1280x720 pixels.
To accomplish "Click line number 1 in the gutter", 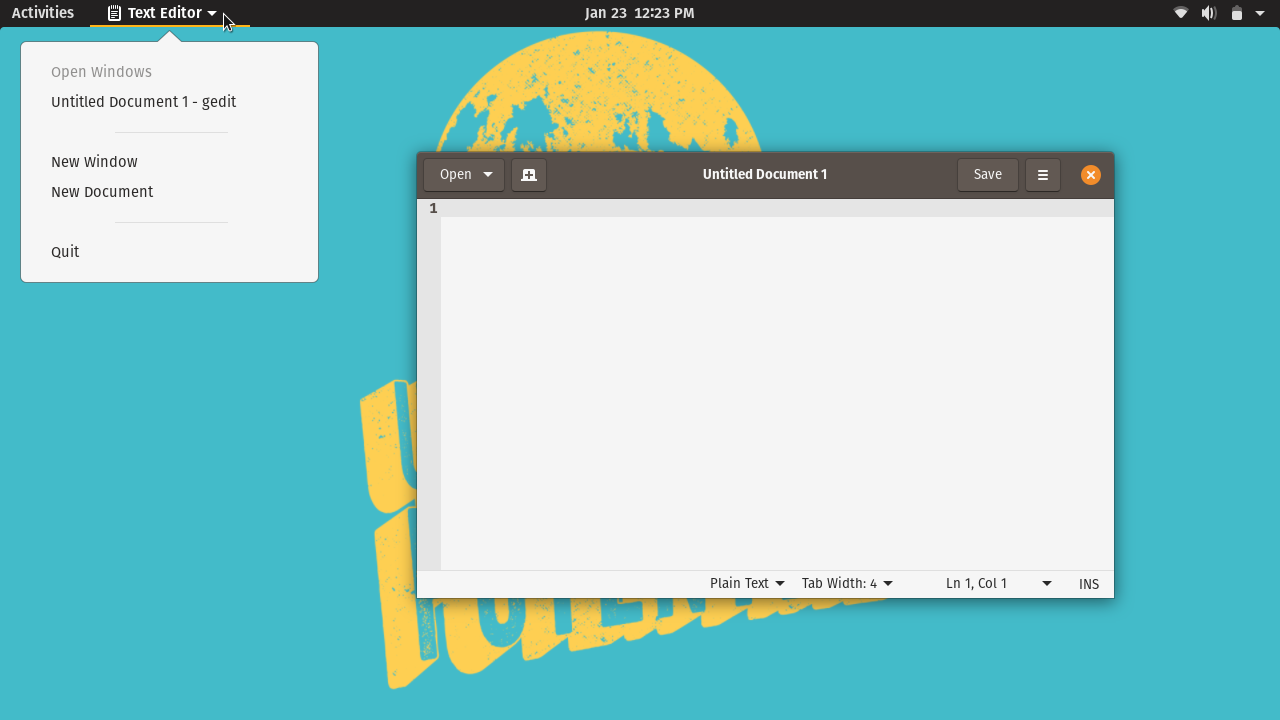I will (432, 208).
